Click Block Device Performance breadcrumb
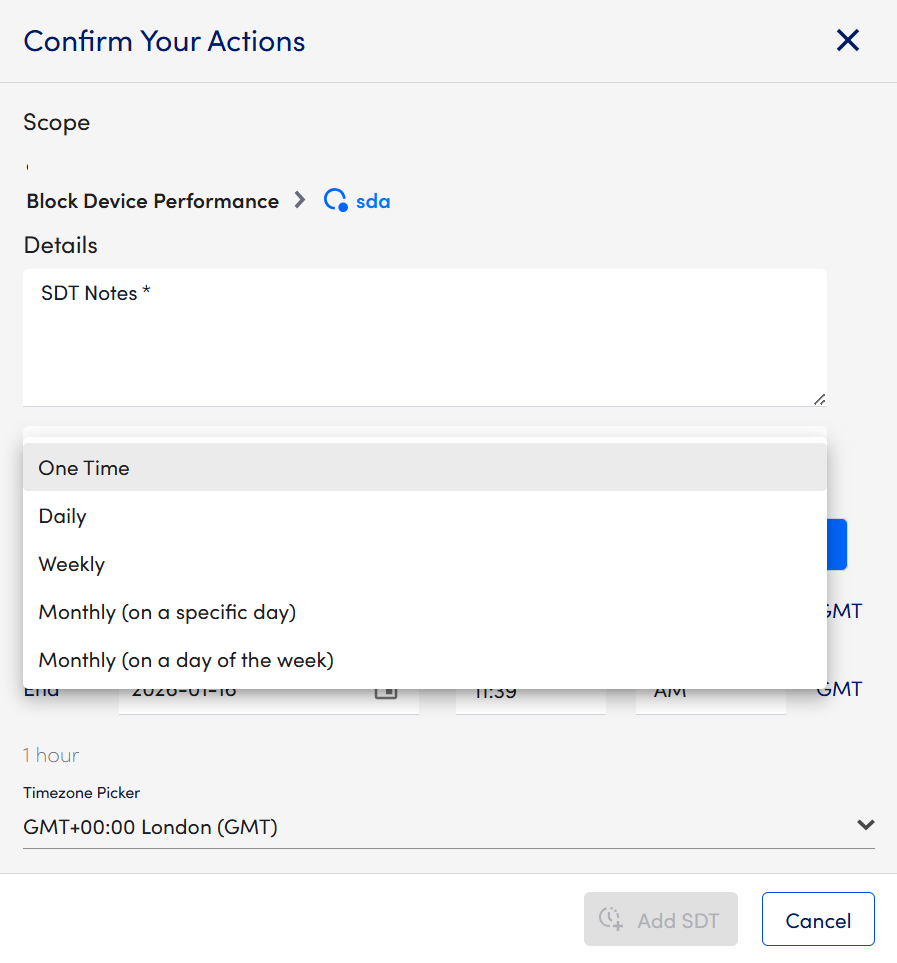The width and height of the screenshot is (897, 963). [152, 201]
